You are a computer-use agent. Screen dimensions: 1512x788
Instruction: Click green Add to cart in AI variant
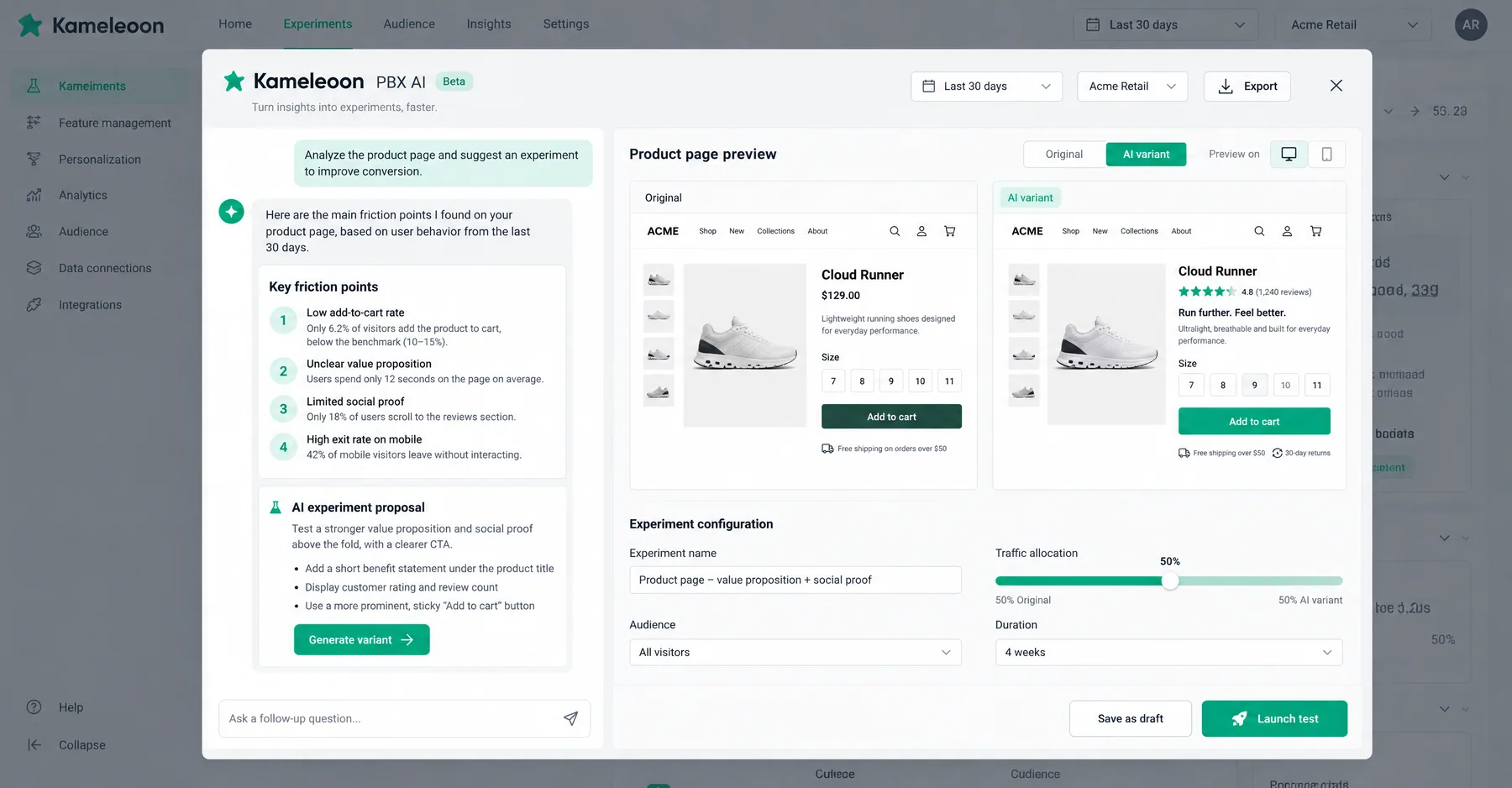coord(1254,421)
